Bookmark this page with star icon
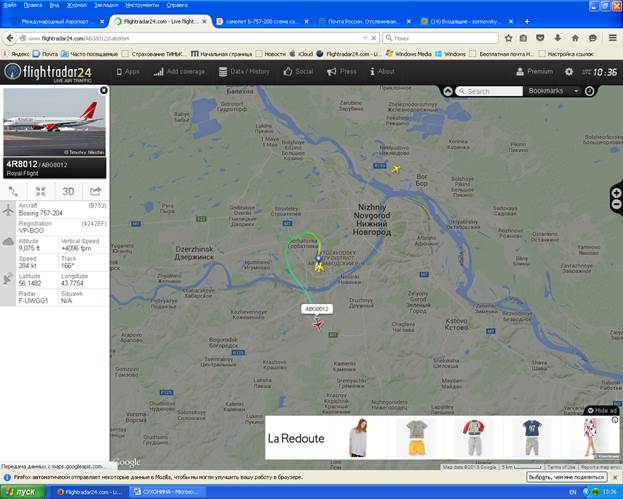 pyautogui.click(x=508, y=38)
